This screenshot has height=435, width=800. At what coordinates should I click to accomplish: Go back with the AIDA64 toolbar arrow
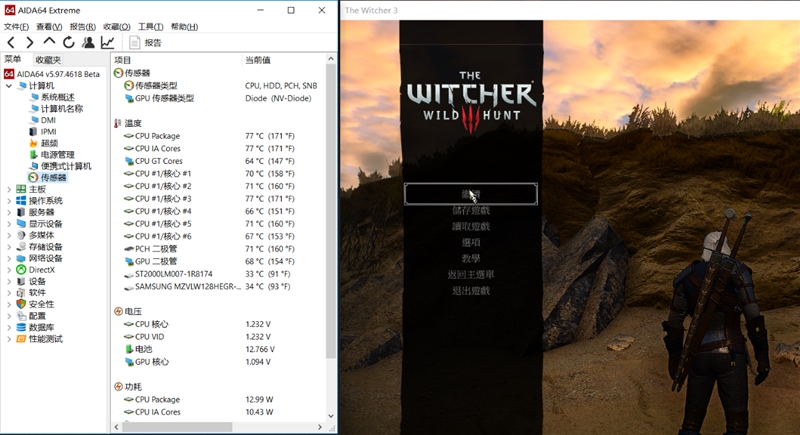pyautogui.click(x=11, y=43)
